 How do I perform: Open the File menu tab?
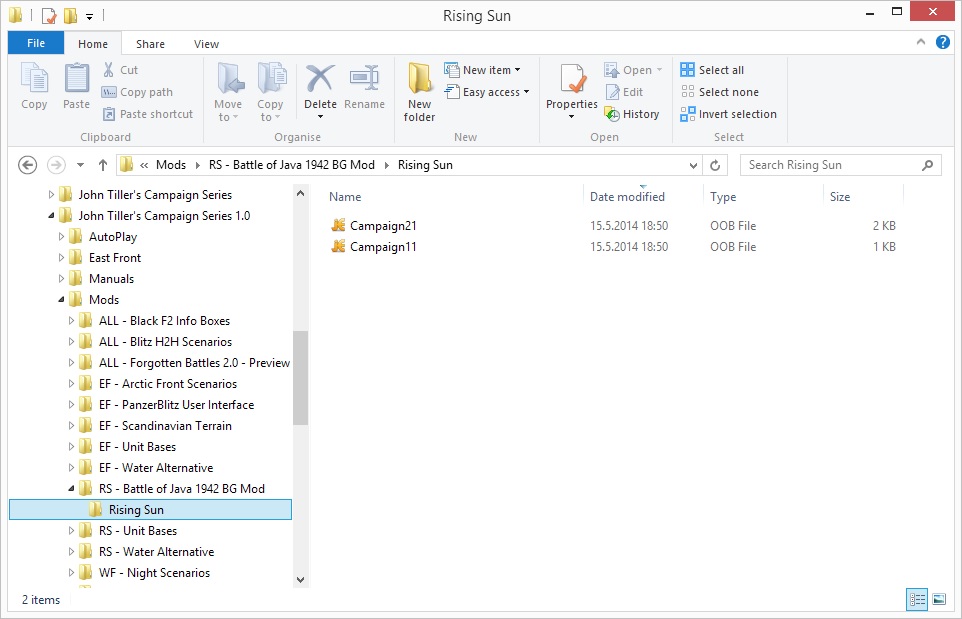tap(36, 43)
